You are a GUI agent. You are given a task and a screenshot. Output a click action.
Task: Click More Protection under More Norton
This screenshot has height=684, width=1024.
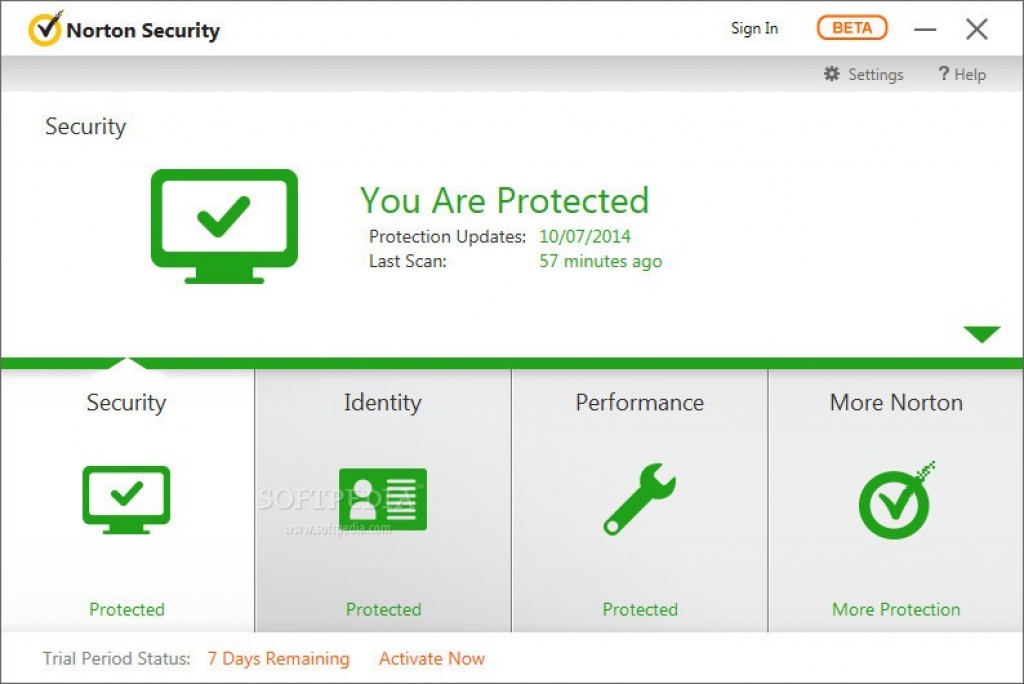point(895,609)
